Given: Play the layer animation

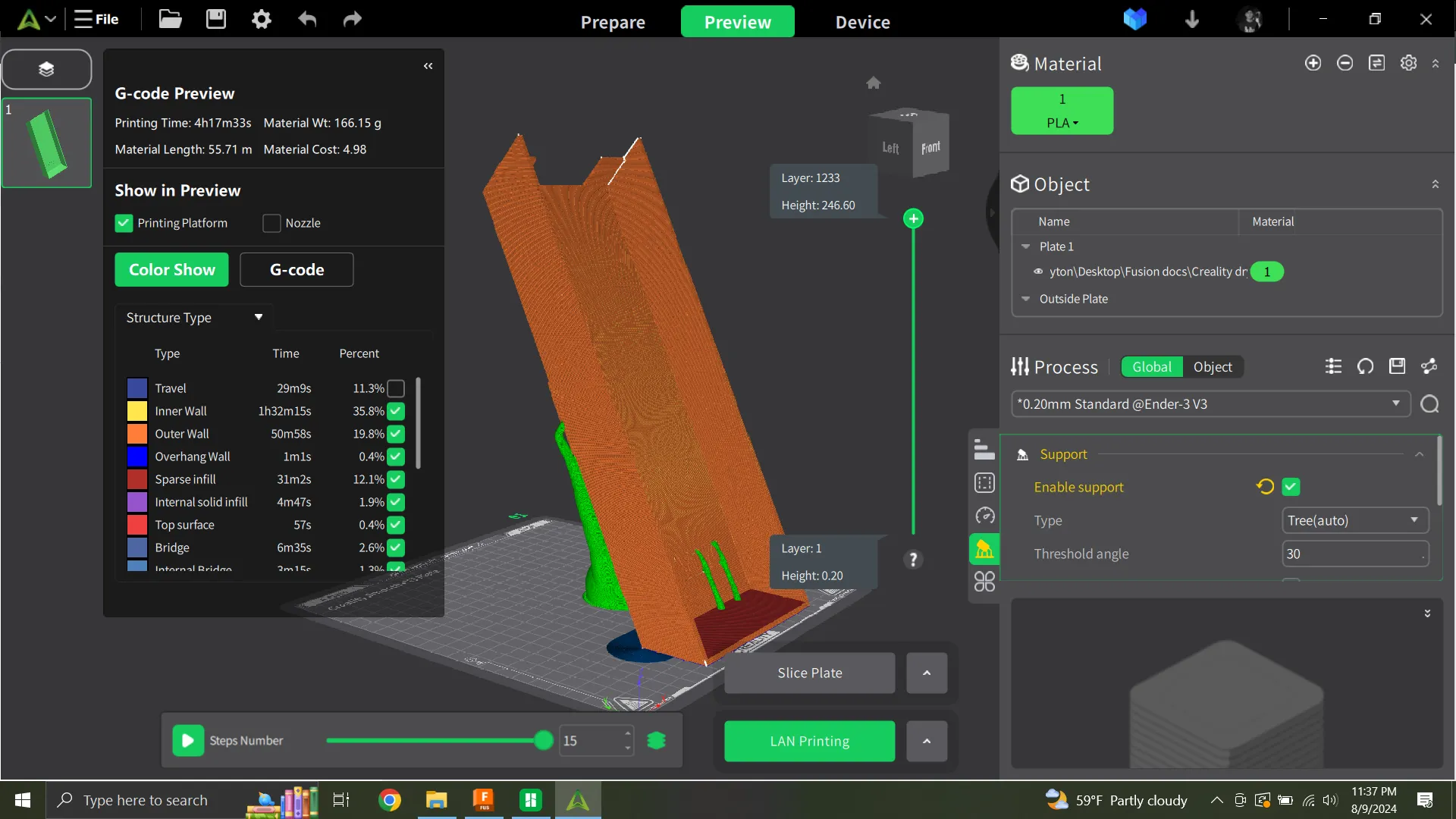Looking at the screenshot, I should click(x=188, y=741).
